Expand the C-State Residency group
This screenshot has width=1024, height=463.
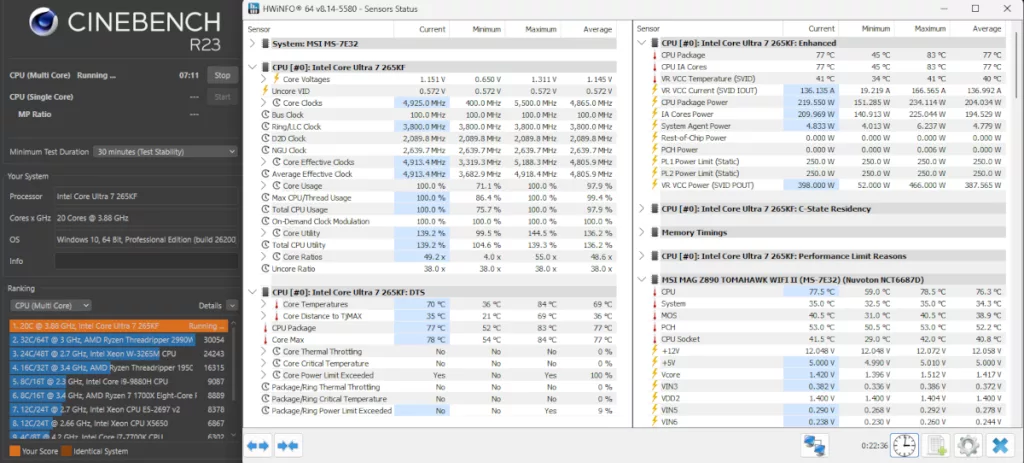point(642,209)
